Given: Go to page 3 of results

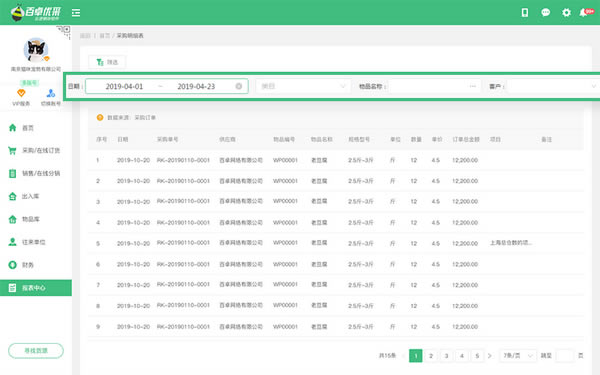Looking at the screenshot, I should tap(446, 355).
